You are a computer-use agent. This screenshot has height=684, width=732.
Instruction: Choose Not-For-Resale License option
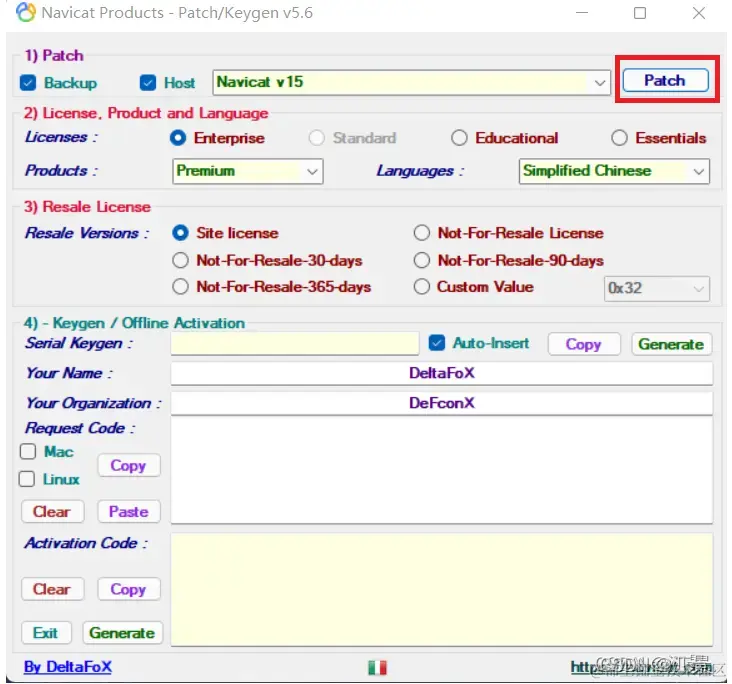point(422,233)
